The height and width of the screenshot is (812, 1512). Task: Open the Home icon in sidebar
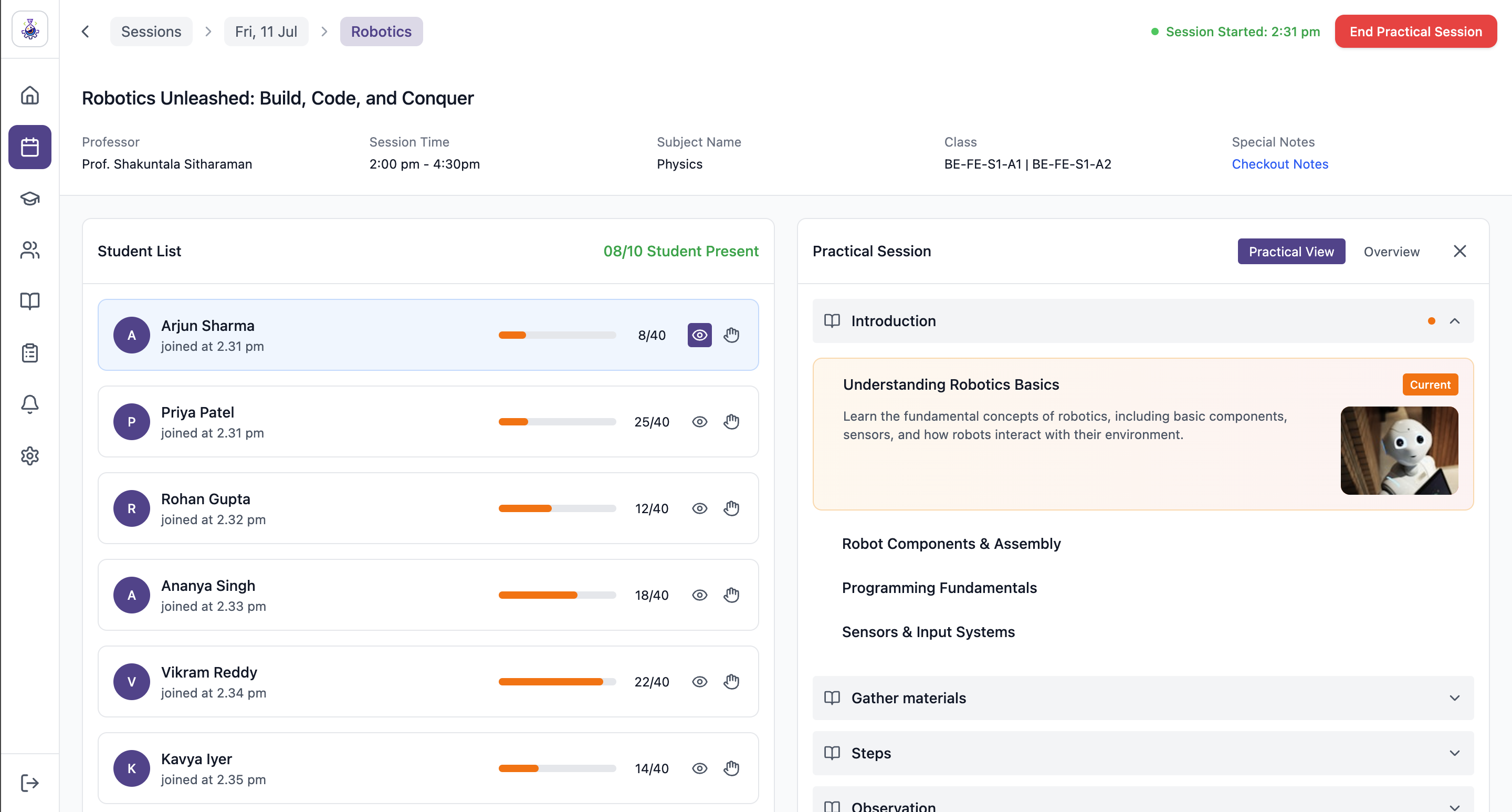tap(29, 95)
